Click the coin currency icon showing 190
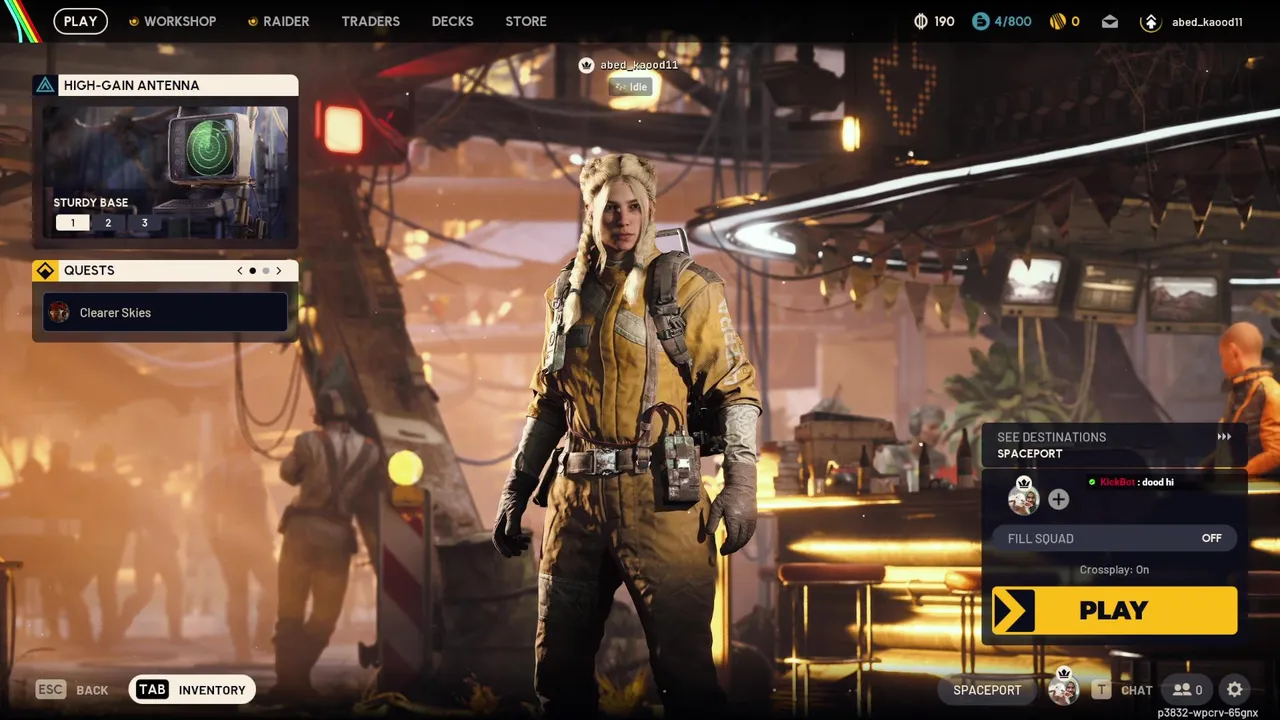The height and width of the screenshot is (720, 1280). coord(921,21)
